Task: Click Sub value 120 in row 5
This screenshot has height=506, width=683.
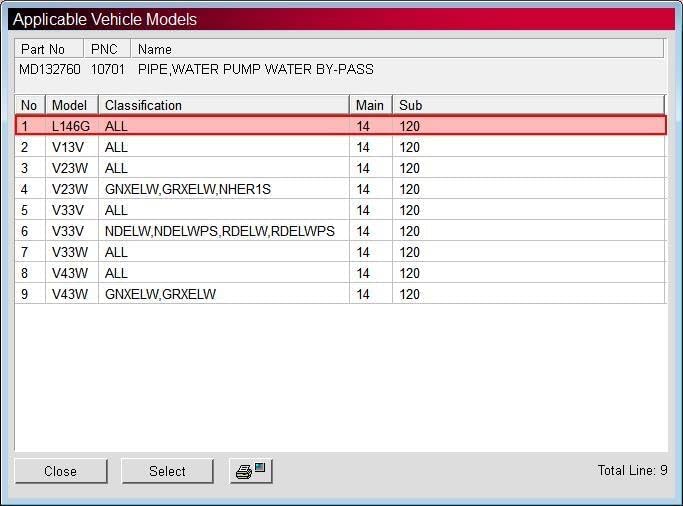Action: (409, 210)
